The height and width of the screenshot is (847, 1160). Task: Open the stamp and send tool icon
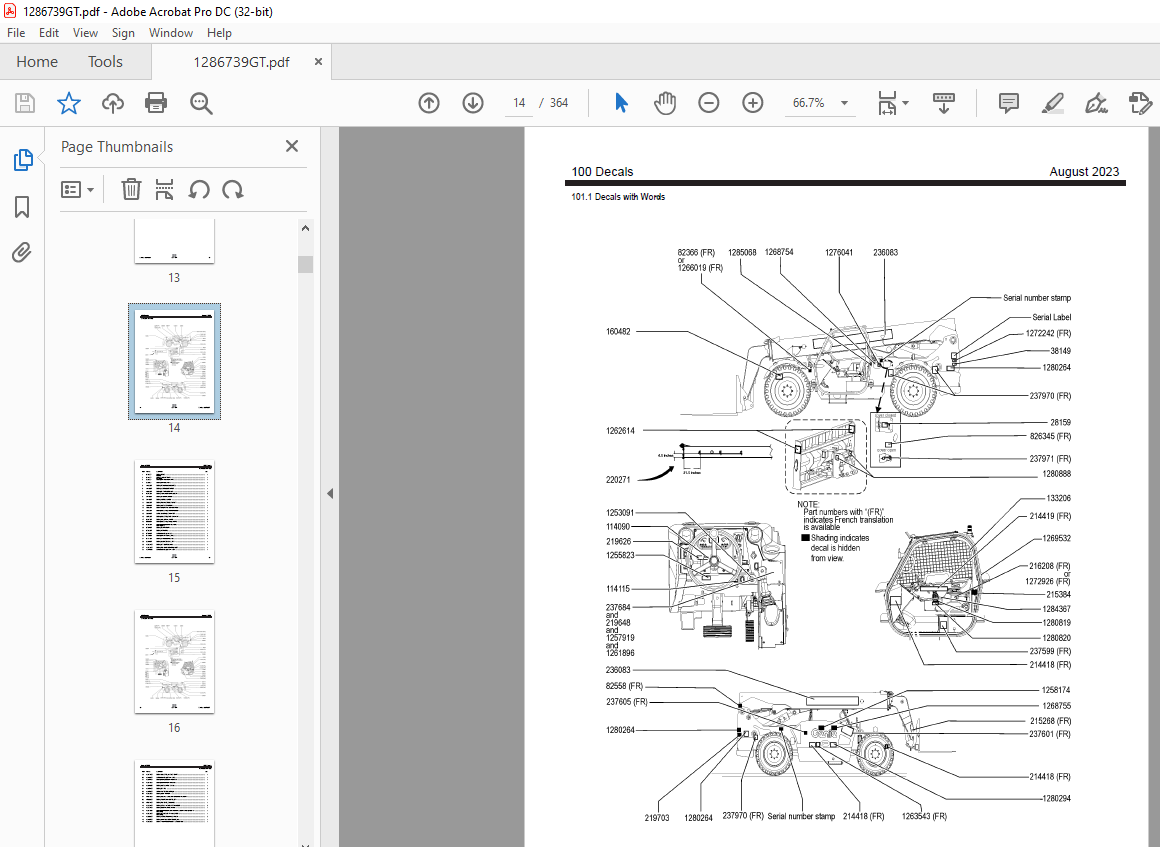pyautogui.click(x=1140, y=103)
